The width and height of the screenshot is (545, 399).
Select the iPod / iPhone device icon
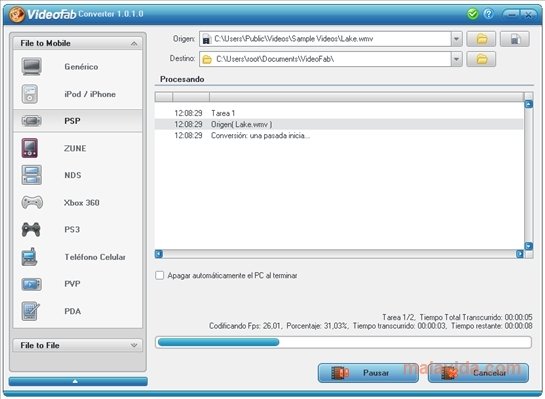tap(30, 94)
